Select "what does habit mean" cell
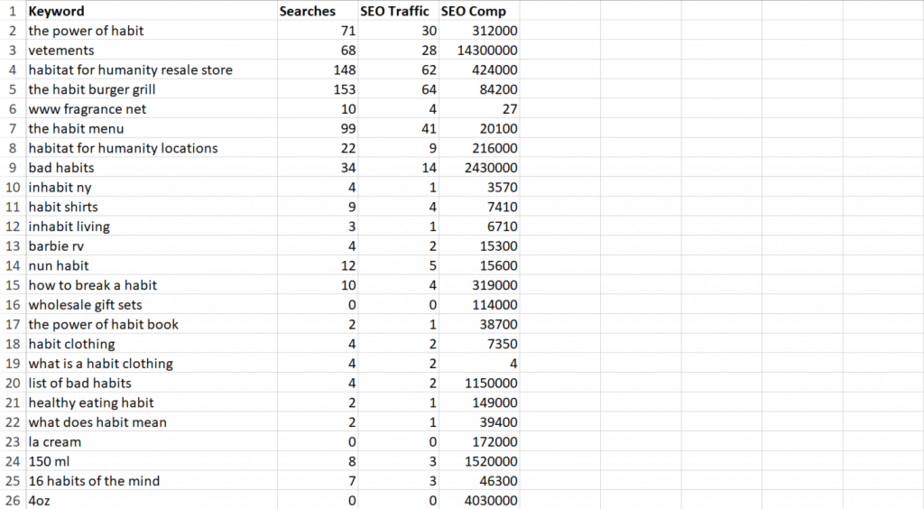 [152, 422]
